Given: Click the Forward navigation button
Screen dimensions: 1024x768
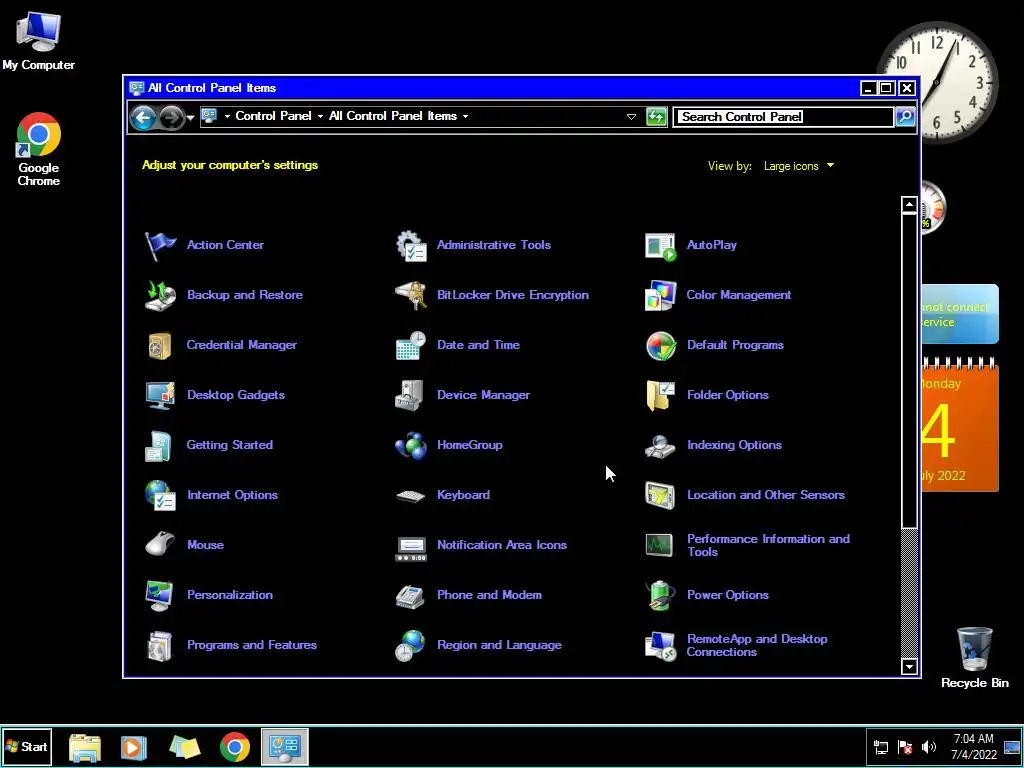Looking at the screenshot, I should [172, 118].
